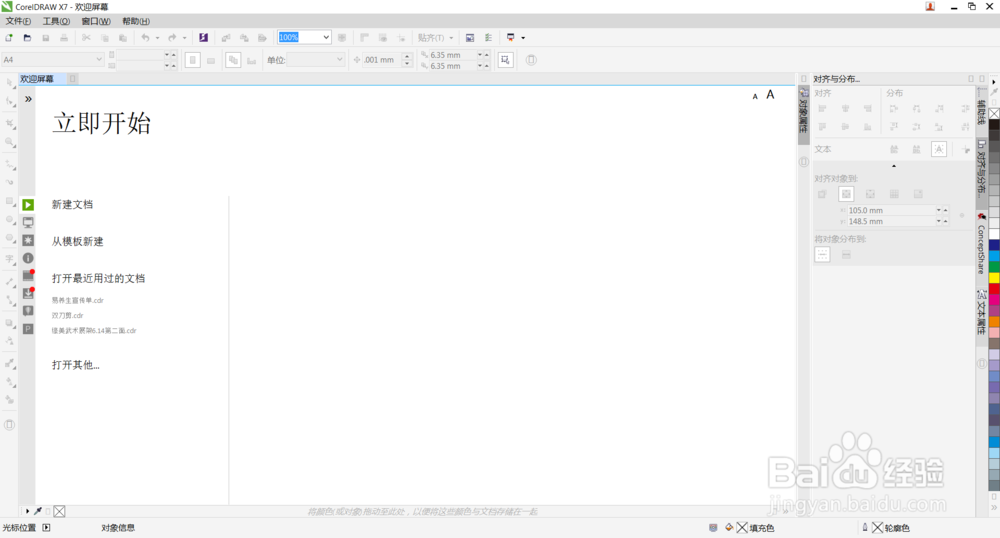Viewport: 1000px width, 538px height.
Task: Switch to the ConceptShare docker tab
Action: pyautogui.click(x=981, y=247)
